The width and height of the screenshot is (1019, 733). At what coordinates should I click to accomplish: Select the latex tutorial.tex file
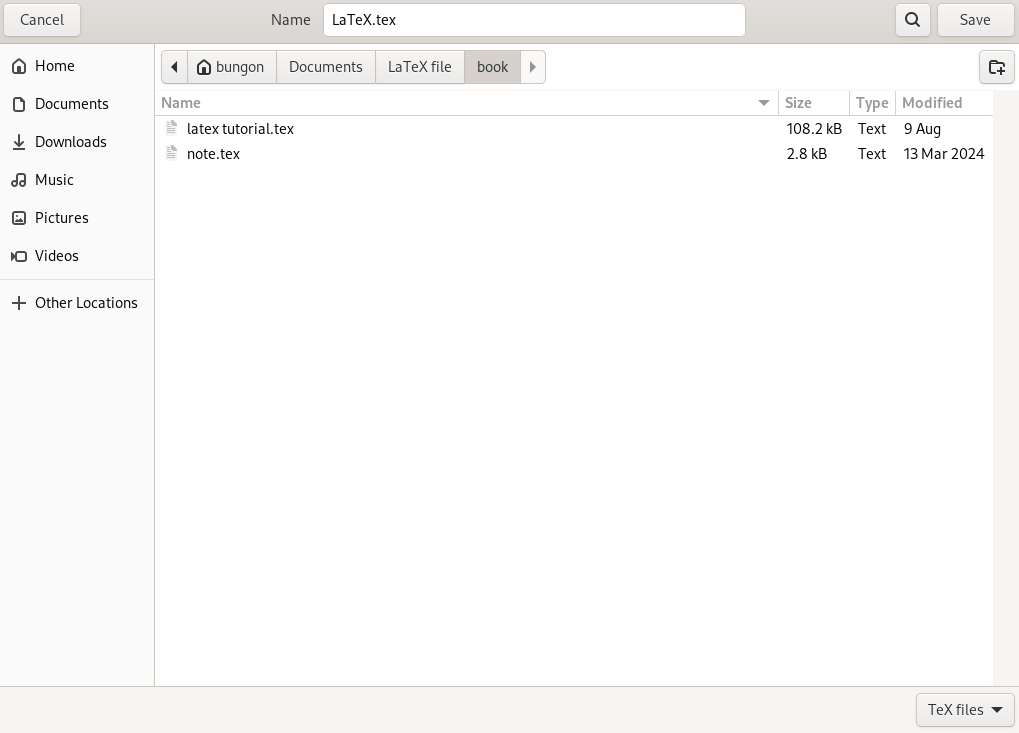[x=240, y=129]
